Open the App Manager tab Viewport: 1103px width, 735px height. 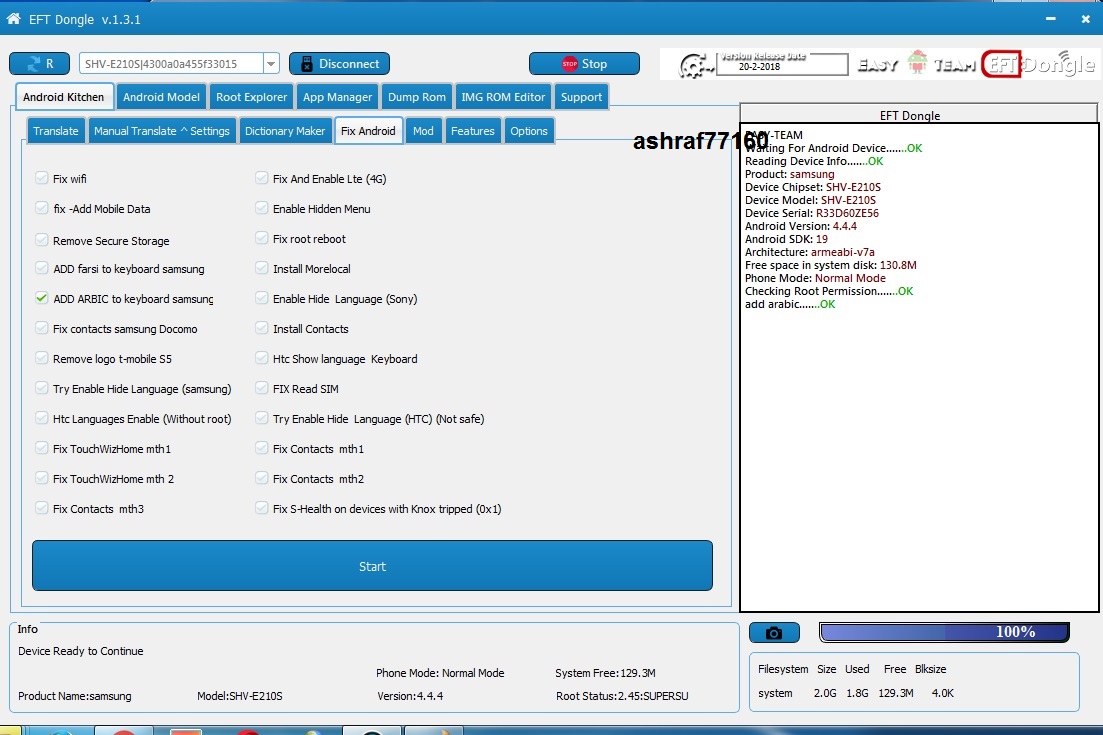click(x=337, y=97)
